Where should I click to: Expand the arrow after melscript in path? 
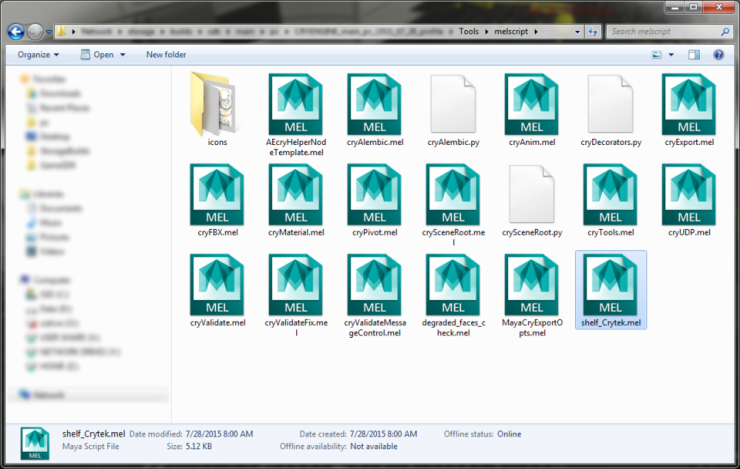coord(536,32)
